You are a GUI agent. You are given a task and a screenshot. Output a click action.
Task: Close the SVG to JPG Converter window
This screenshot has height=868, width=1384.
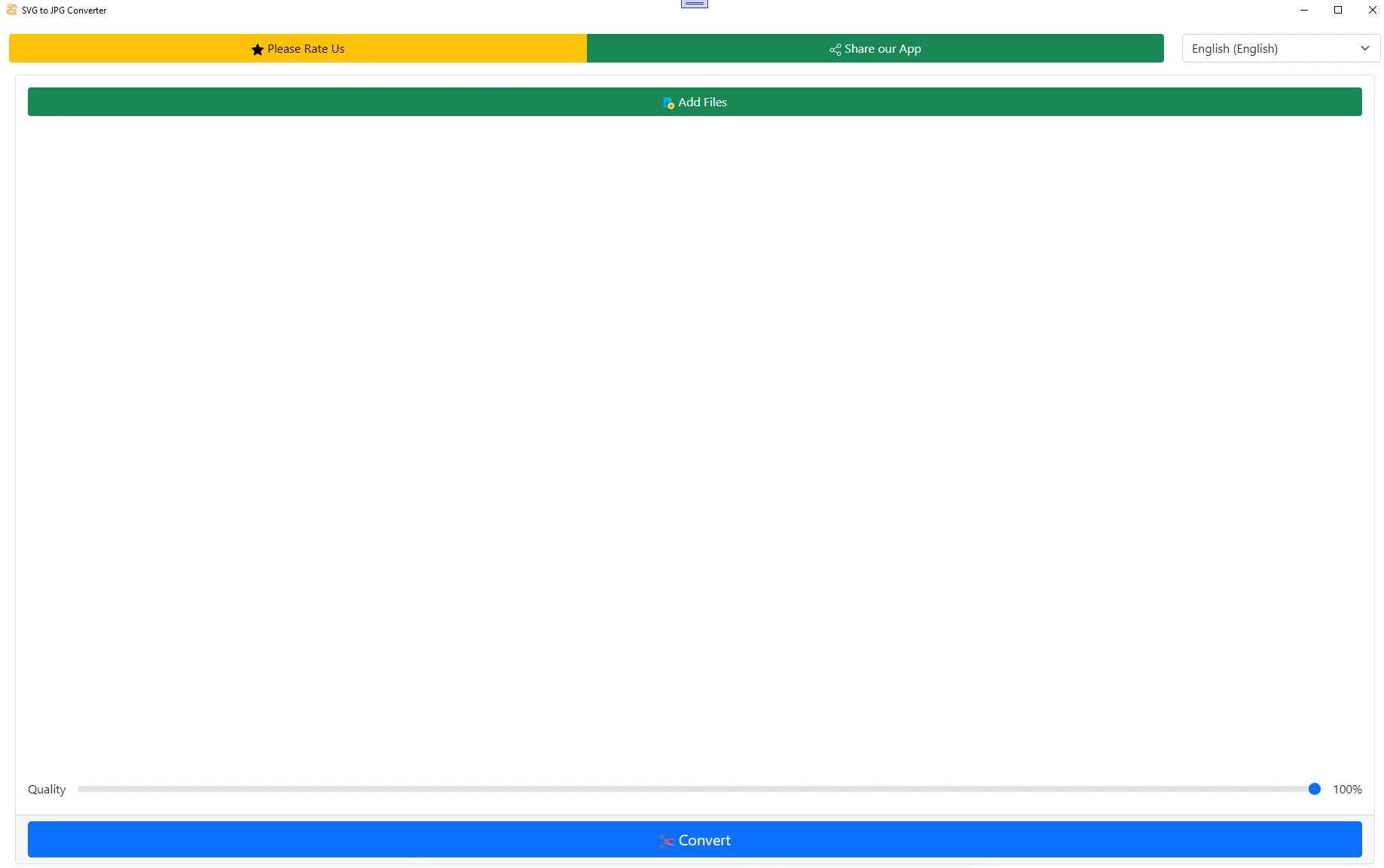(1372, 10)
